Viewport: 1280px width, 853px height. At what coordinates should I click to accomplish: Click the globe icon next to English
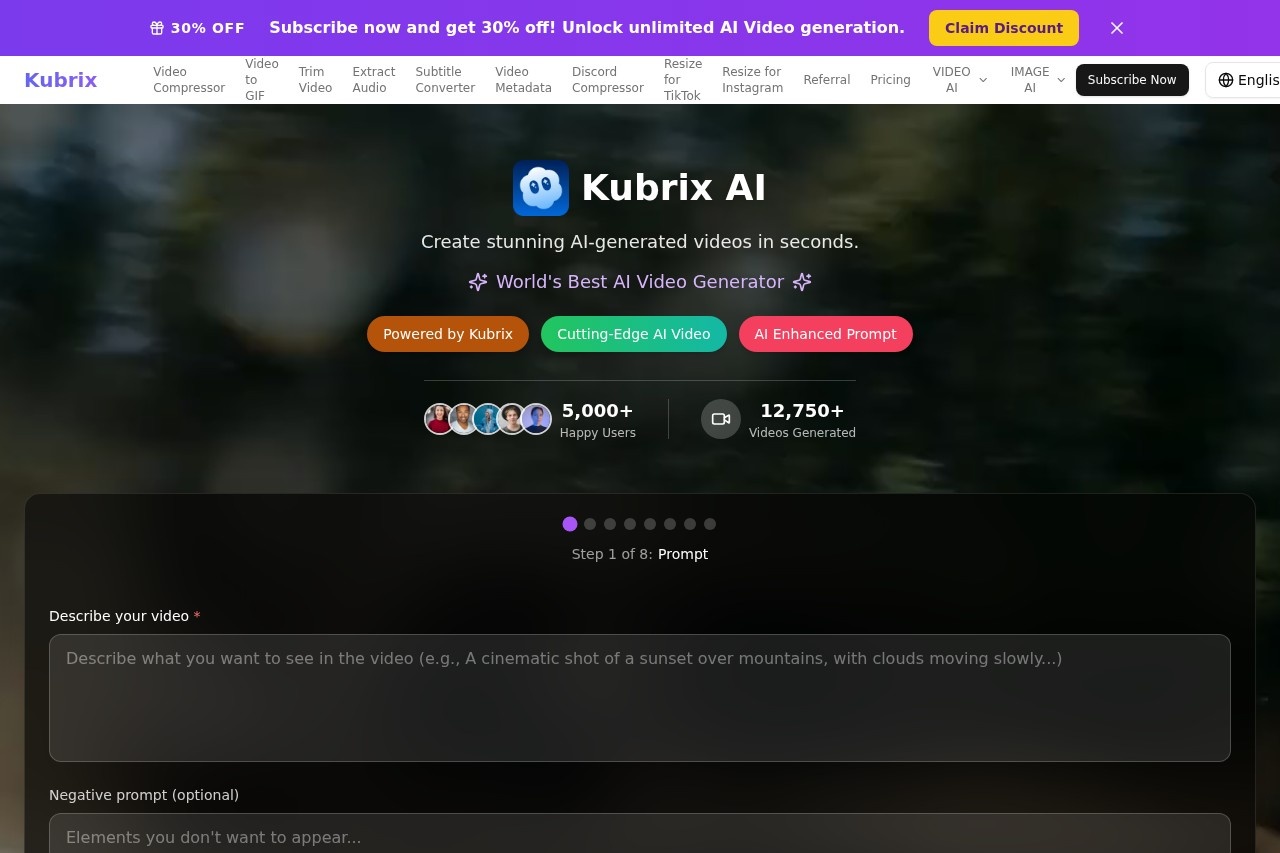tap(1228, 80)
